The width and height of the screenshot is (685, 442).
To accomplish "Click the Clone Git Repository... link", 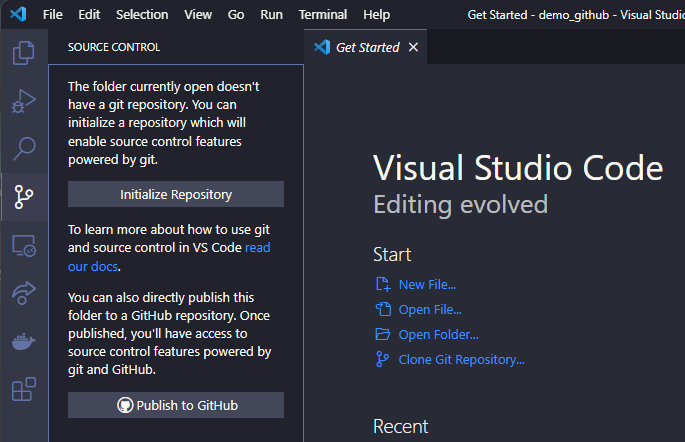I will [461, 359].
